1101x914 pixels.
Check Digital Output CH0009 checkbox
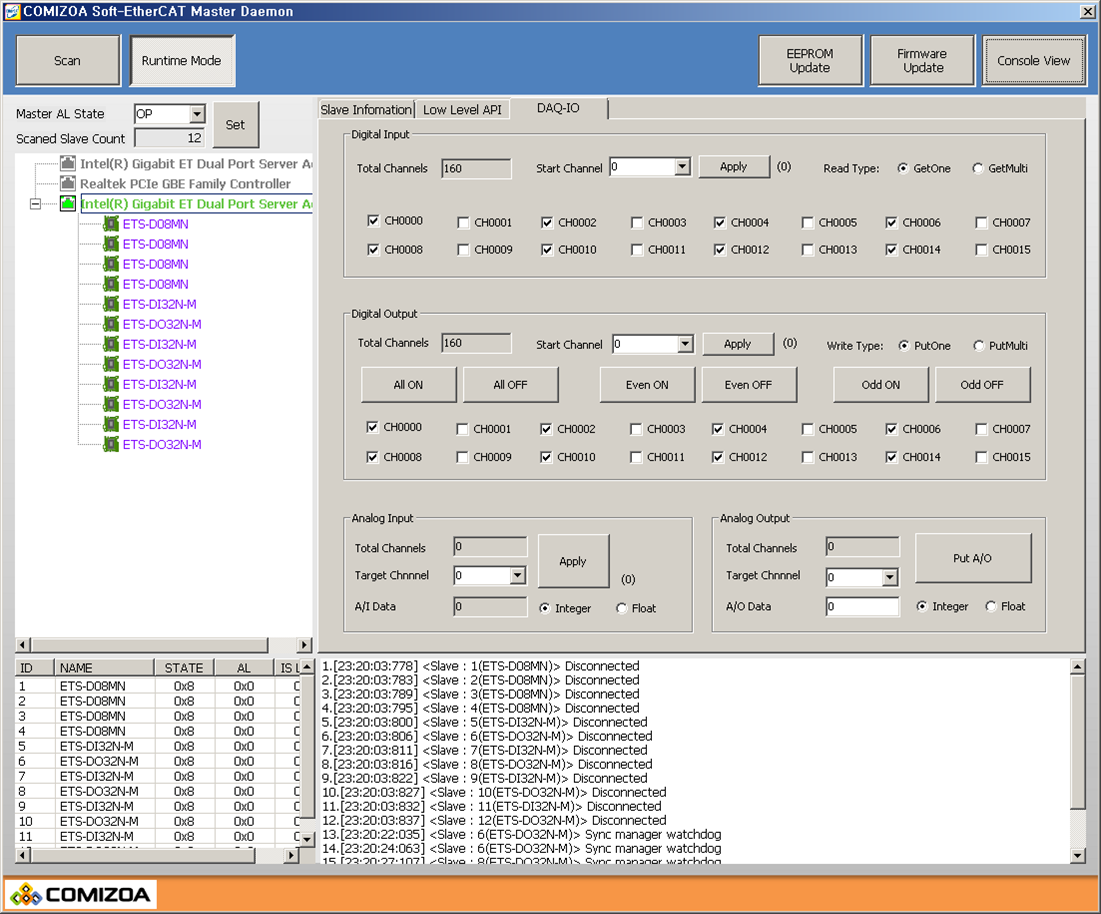click(x=461, y=457)
